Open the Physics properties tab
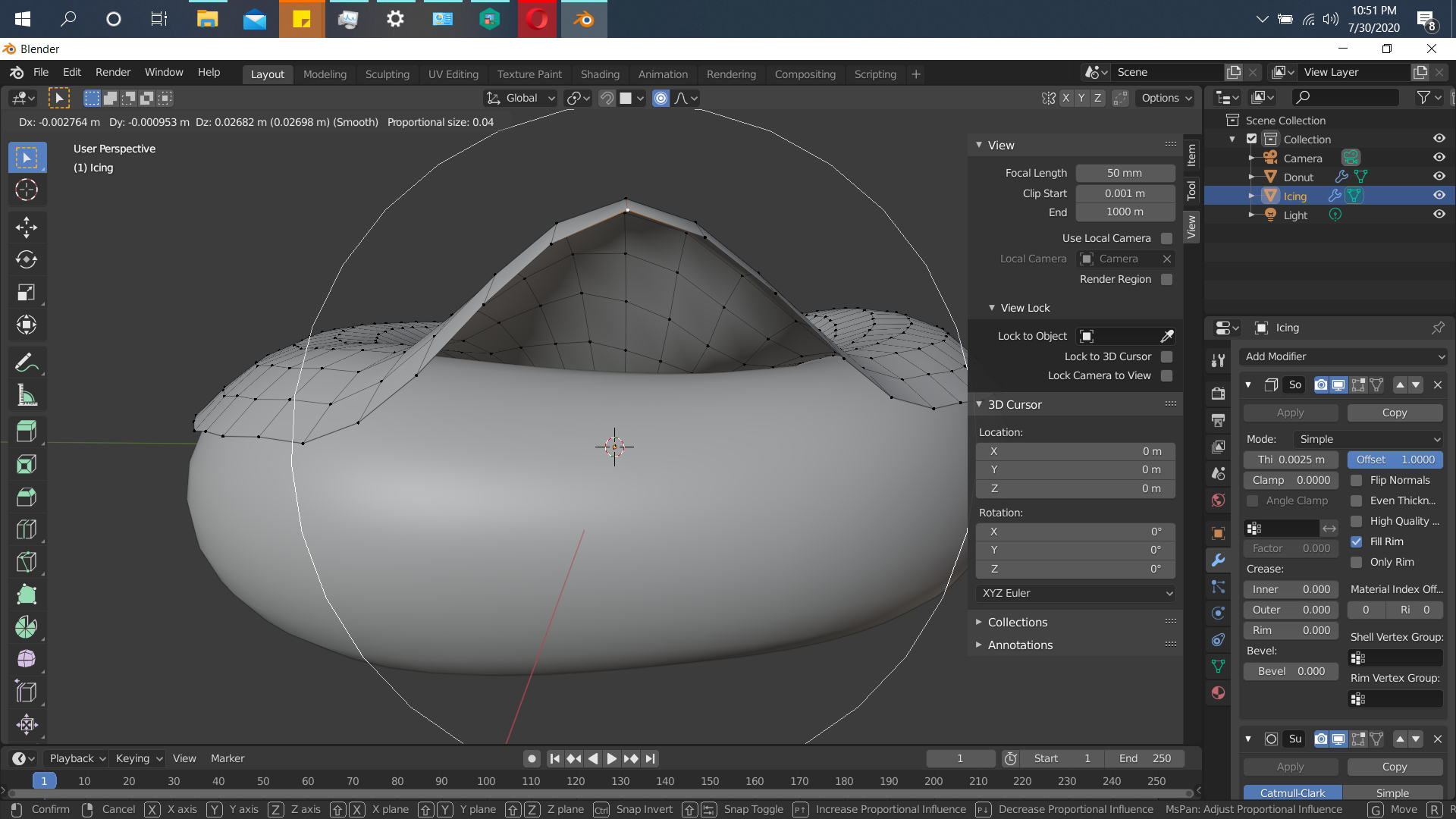The image size is (1456, 819). (x=1219, y=613)
